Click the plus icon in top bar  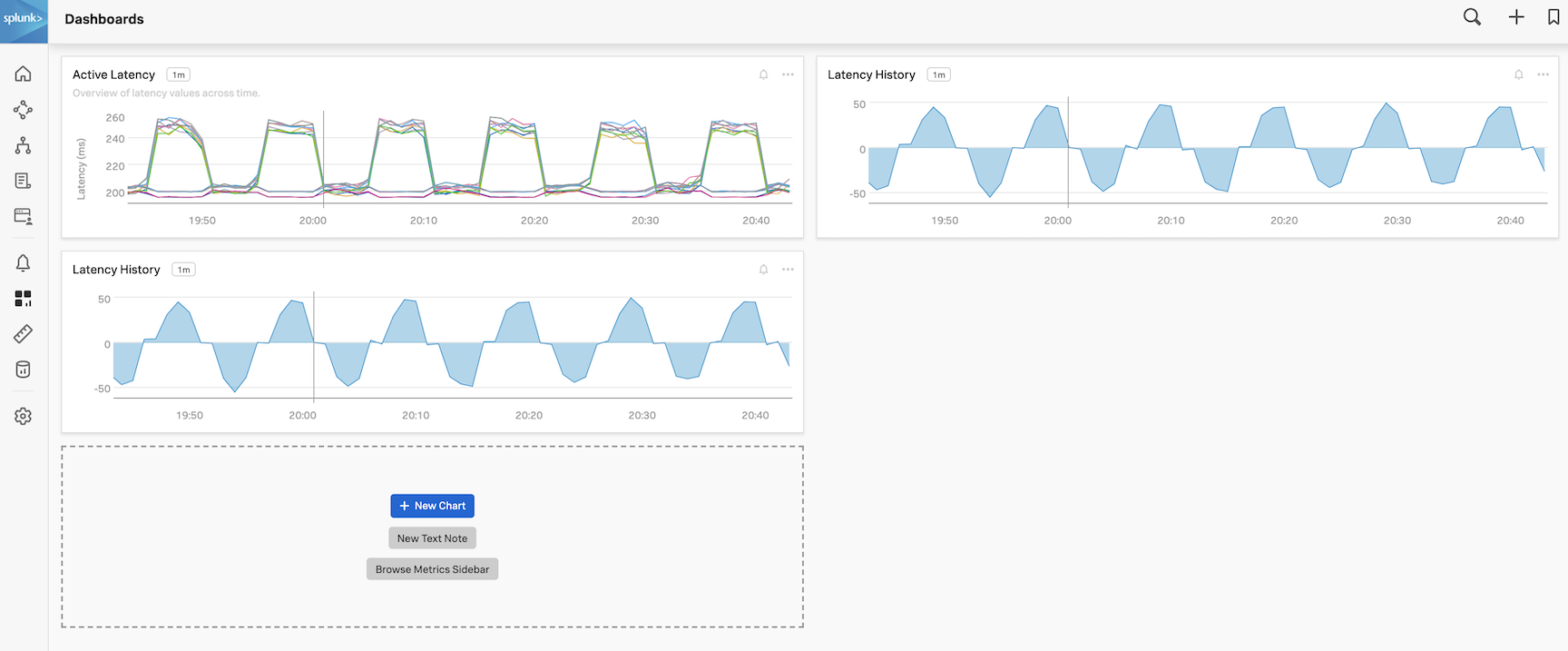(x=1516, y=17)
